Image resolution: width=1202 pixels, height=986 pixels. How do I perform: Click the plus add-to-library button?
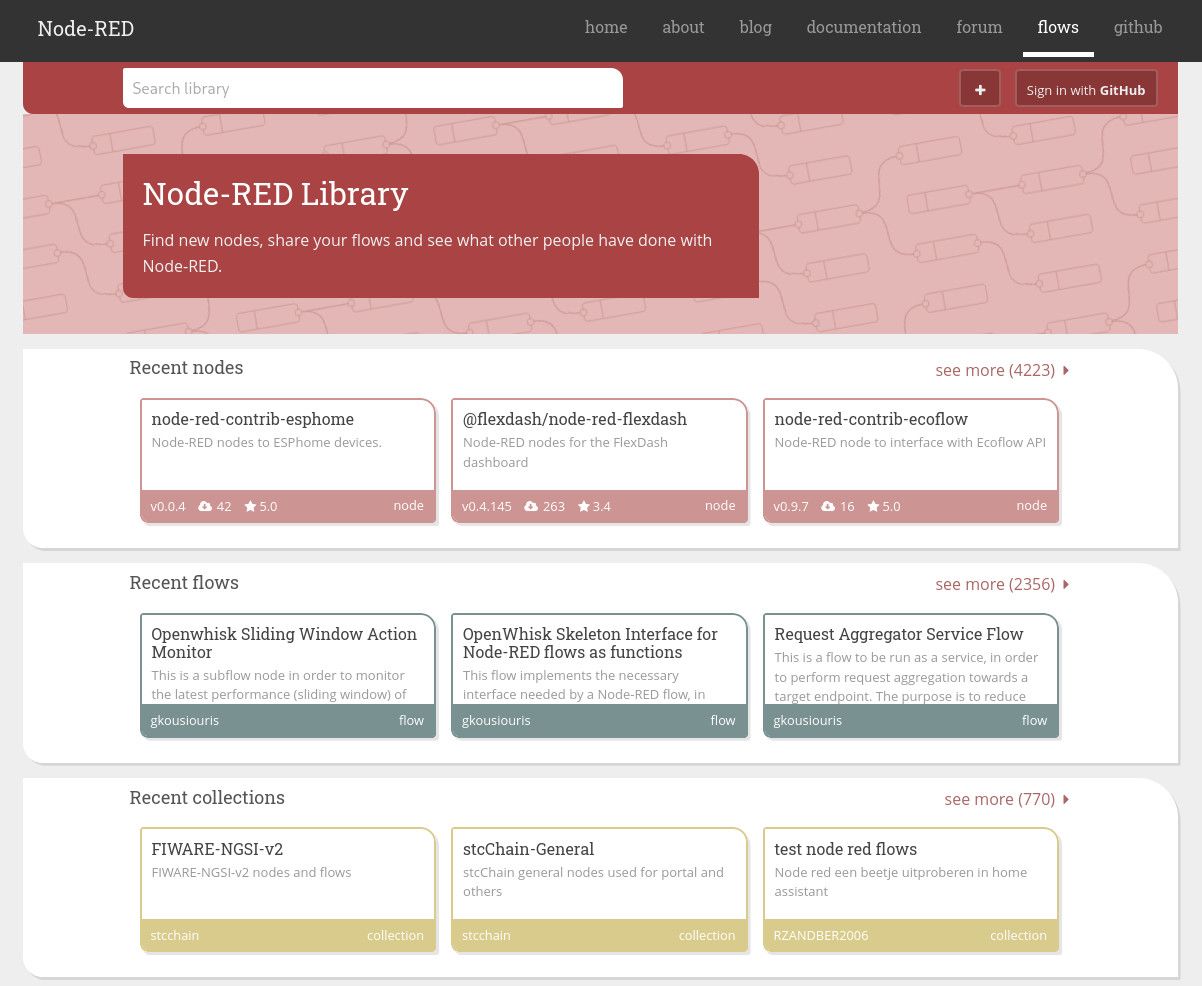click(x=980, y=89)
